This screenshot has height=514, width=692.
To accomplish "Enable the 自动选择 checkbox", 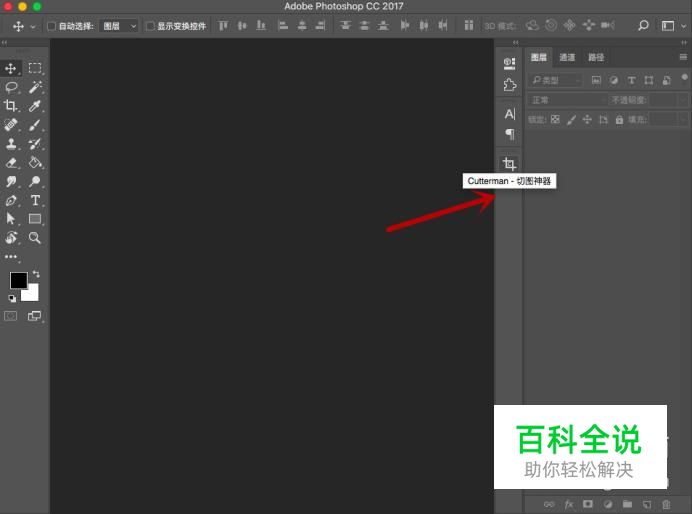I will (x=52, y=26).
